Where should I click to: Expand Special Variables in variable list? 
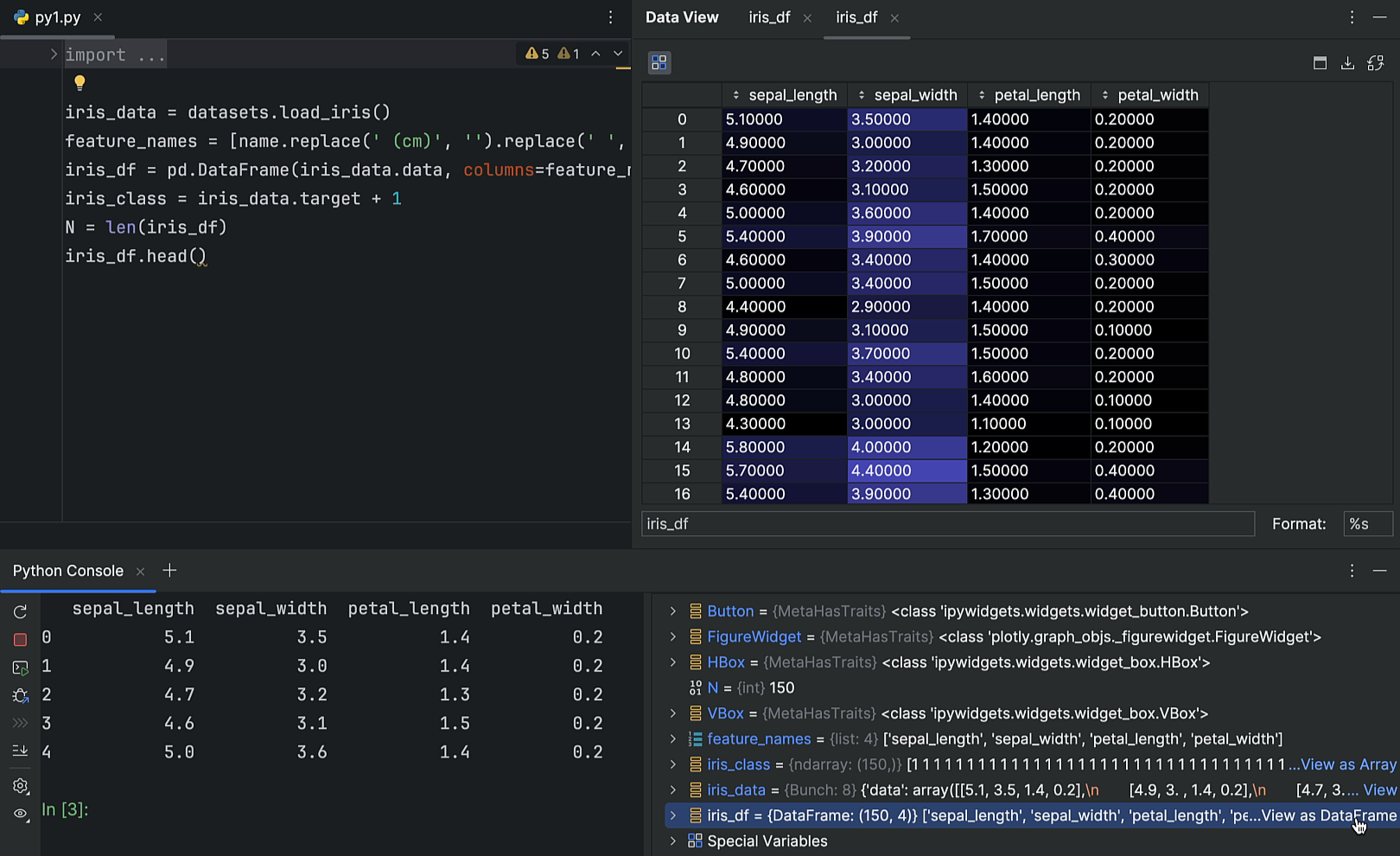(x=673, y=841)
